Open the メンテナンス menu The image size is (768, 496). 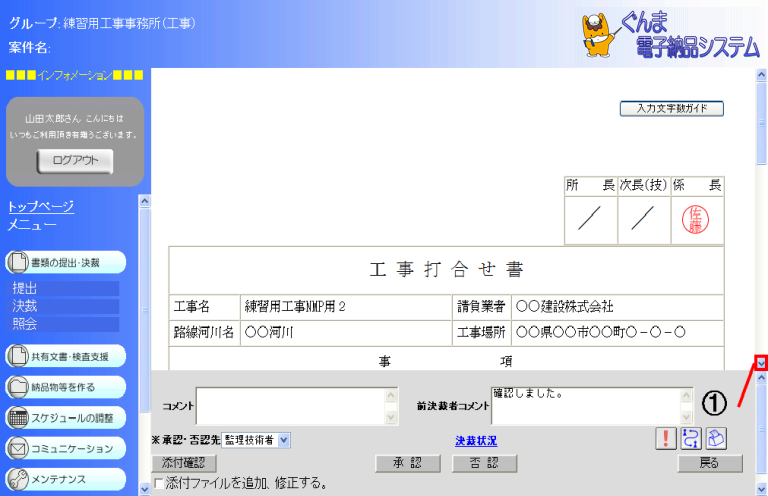(66, 479)
